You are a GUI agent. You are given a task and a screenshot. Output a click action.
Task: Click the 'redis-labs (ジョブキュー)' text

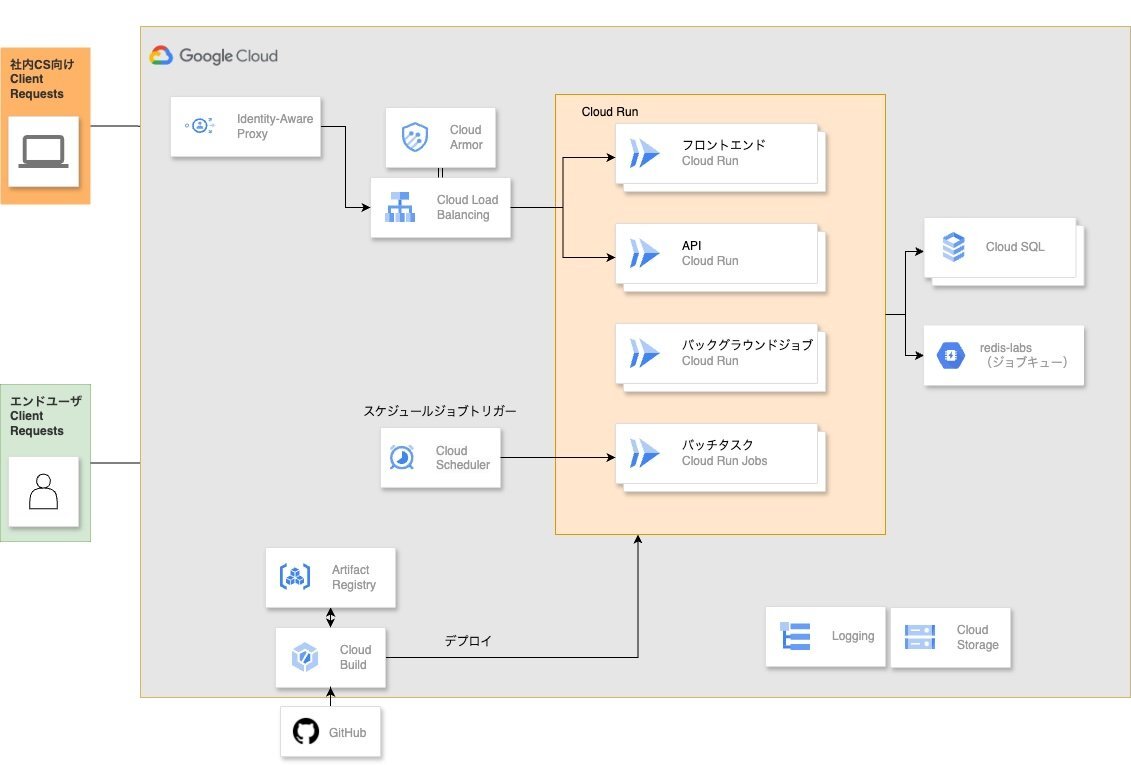pos(1024,355)
